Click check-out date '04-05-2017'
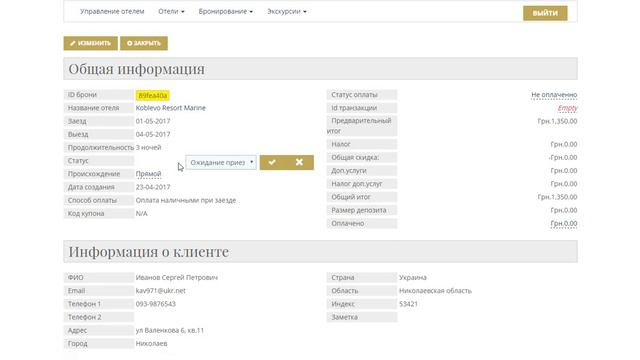Image resolution: width=640 pixels, height=360 pixels. 153,134
